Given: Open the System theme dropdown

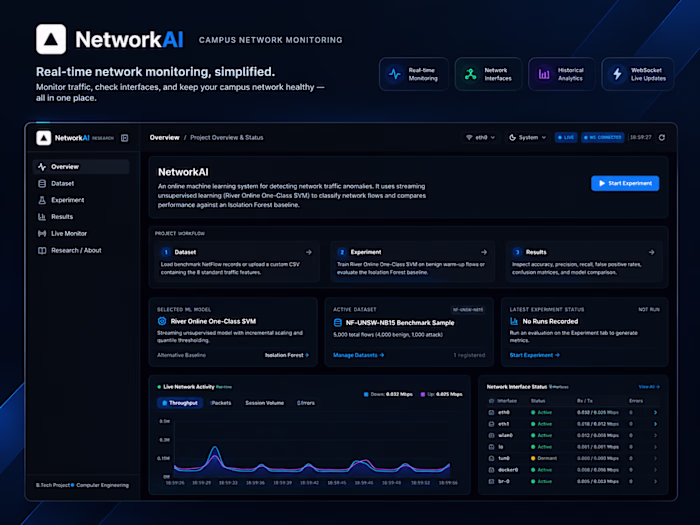Looking at the screenshot, I should (528, 138).
